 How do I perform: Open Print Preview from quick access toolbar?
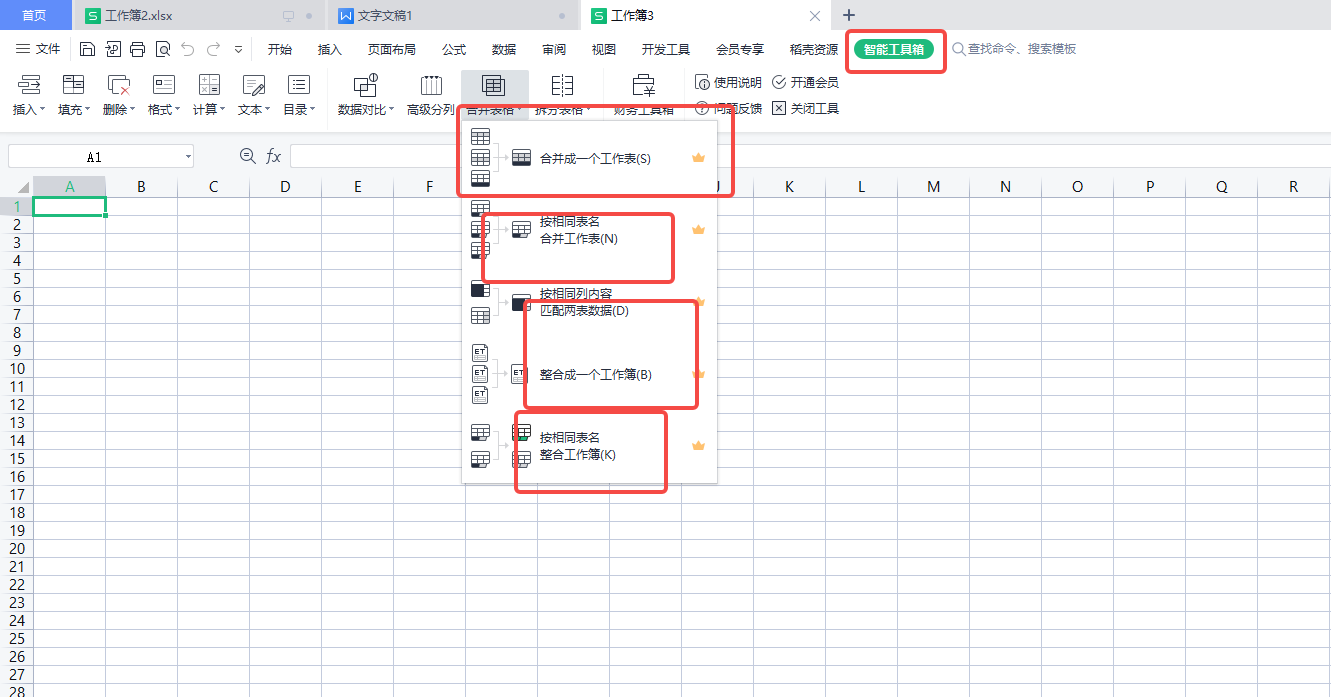[162, 49]
